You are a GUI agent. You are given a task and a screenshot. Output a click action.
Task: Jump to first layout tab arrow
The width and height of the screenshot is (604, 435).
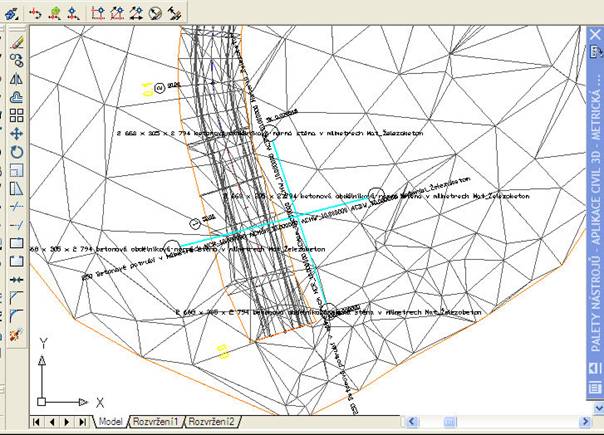pos(37,422)
